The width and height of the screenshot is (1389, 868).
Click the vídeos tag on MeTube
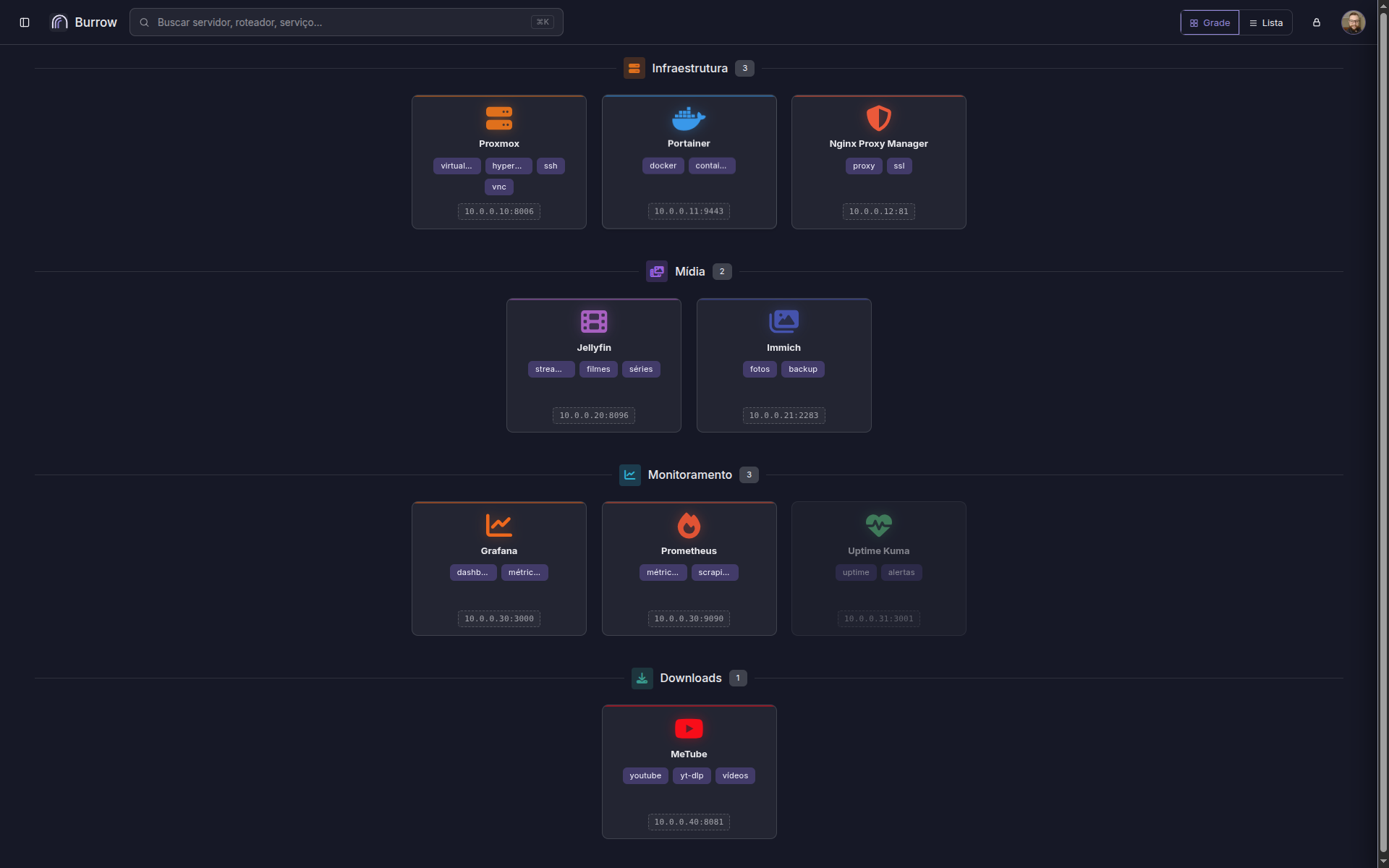[735, 775]
